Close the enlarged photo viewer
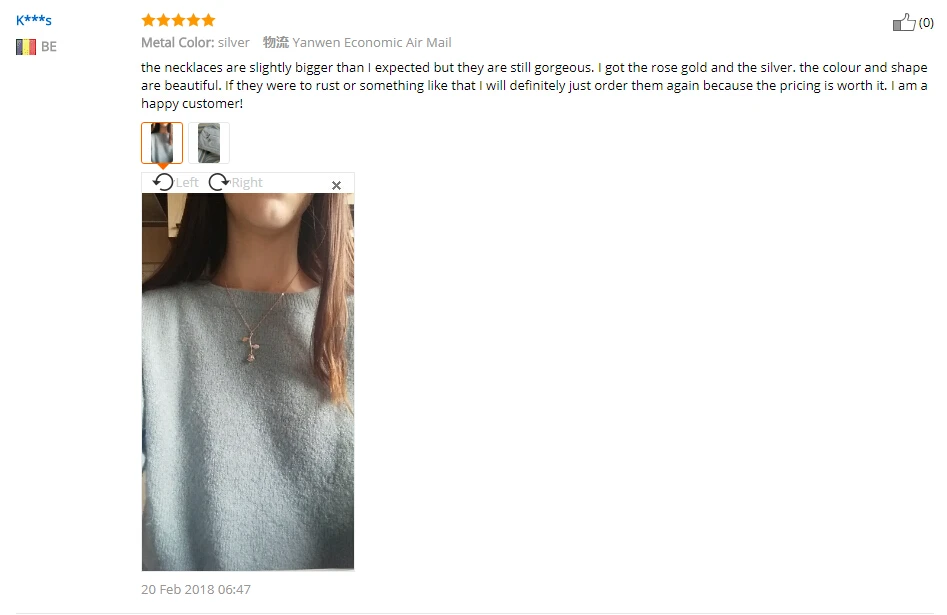This screenshot has height=615, width=947. pos(336,185)
